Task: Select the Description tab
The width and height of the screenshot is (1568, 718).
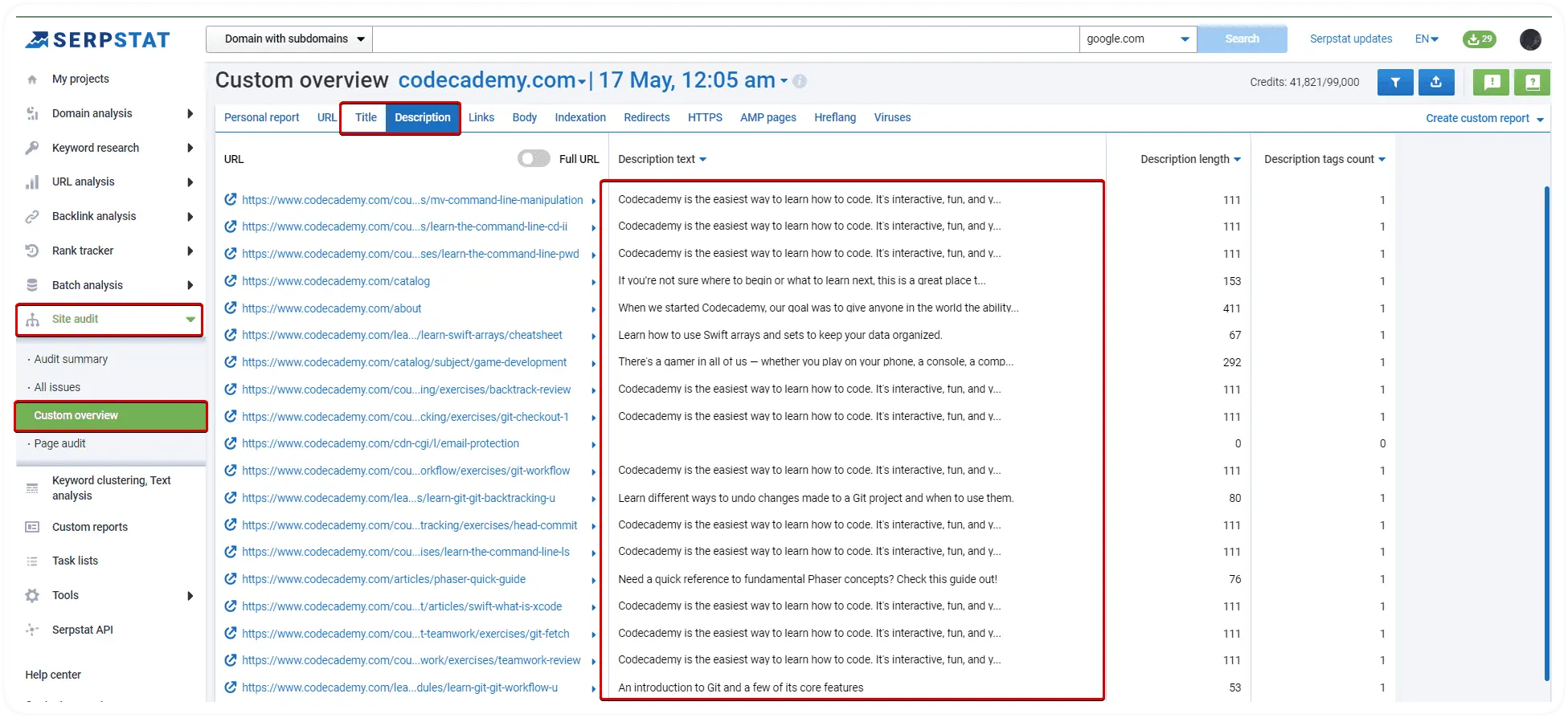Action: coord(423,117)
